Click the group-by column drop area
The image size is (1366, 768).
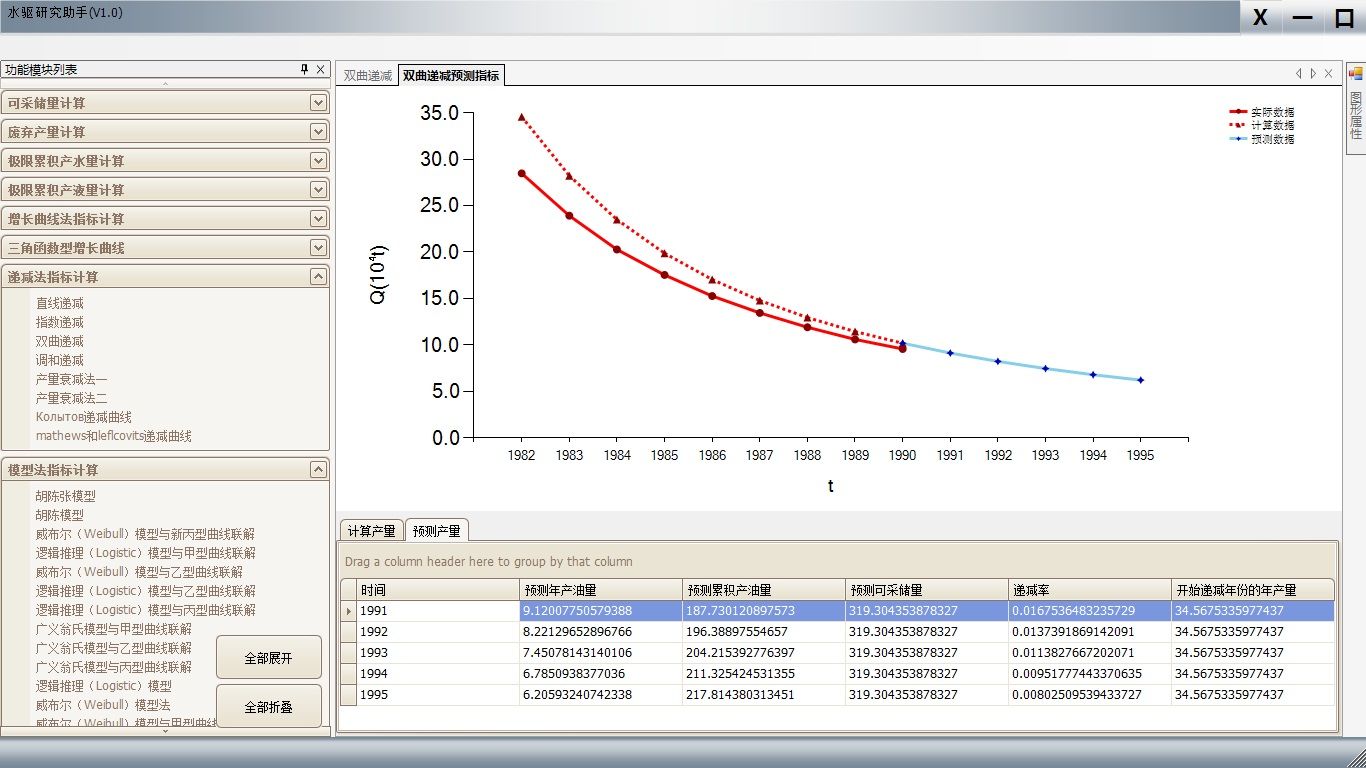click(837, 561)
